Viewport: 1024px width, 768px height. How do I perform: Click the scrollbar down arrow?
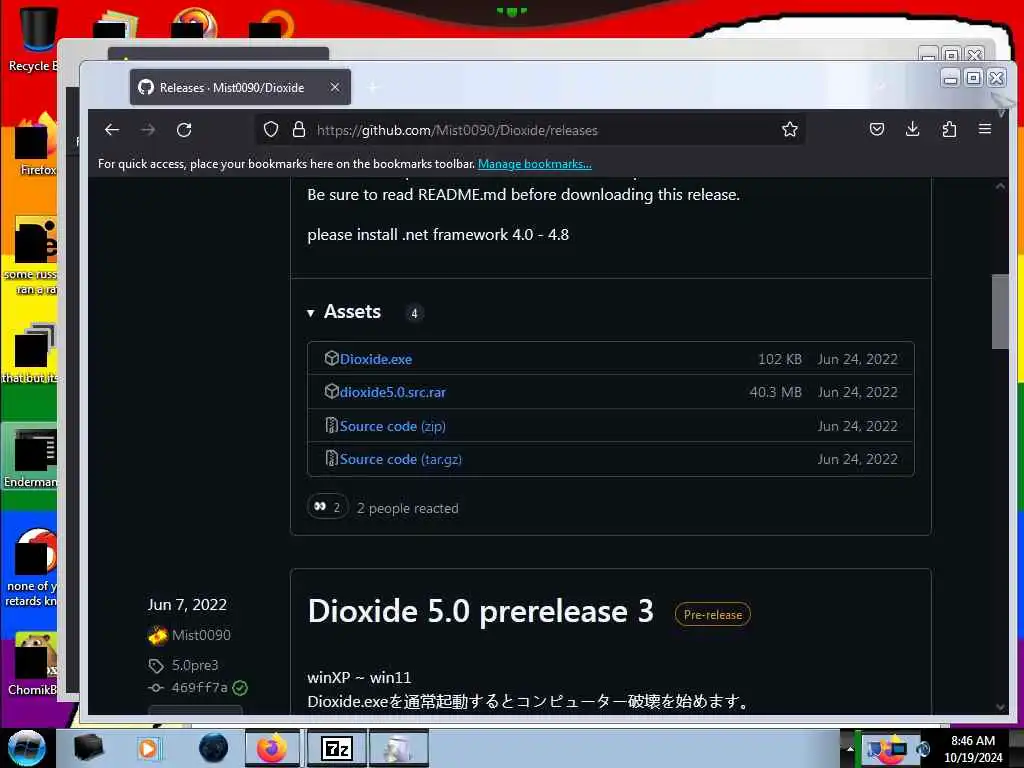1000,707
